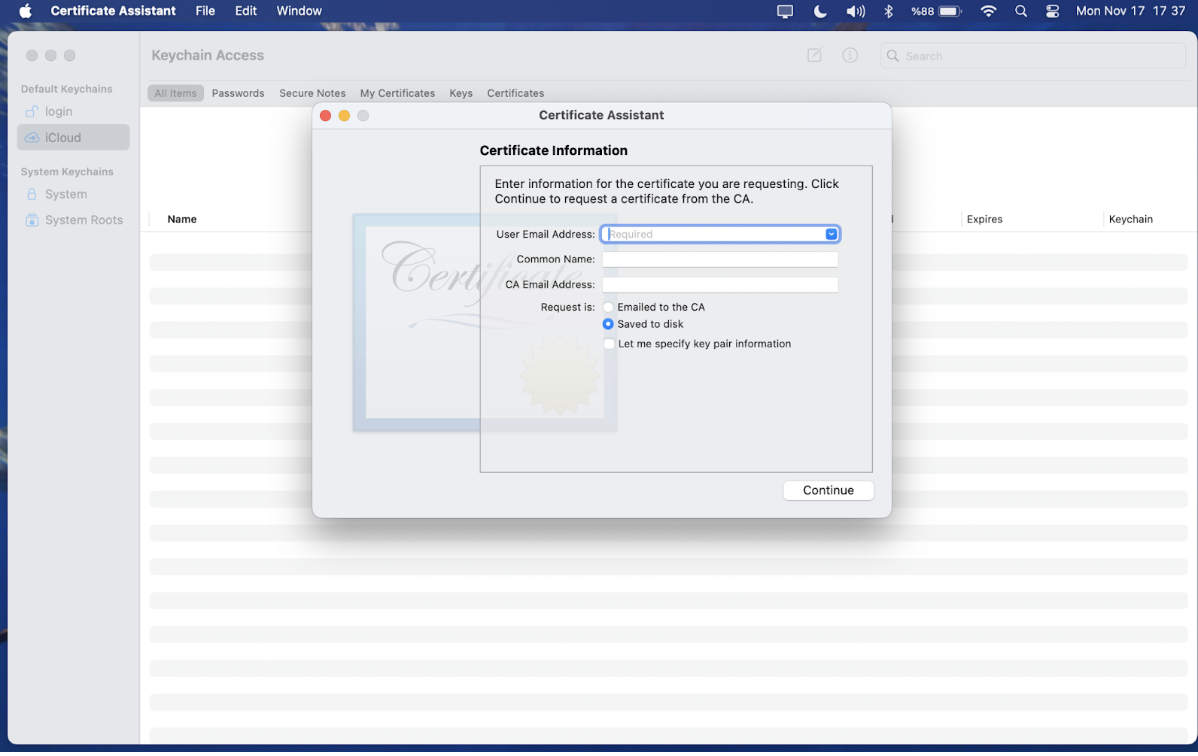This screenshot has height=756, width=1198.
Task: Click the Expires column header
Action: pos(984,219)
